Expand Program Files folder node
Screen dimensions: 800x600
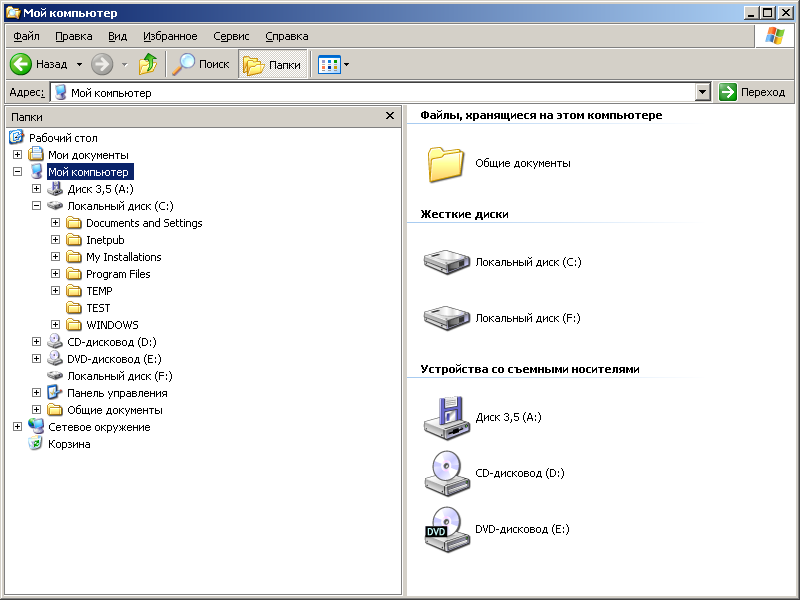coord(55,273)
